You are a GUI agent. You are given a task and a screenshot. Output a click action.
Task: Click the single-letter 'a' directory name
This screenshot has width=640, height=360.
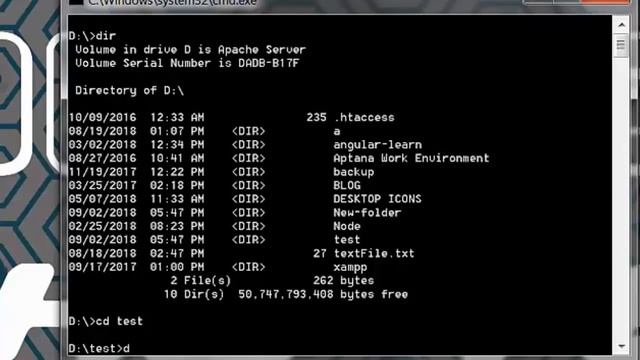point(337,131)
